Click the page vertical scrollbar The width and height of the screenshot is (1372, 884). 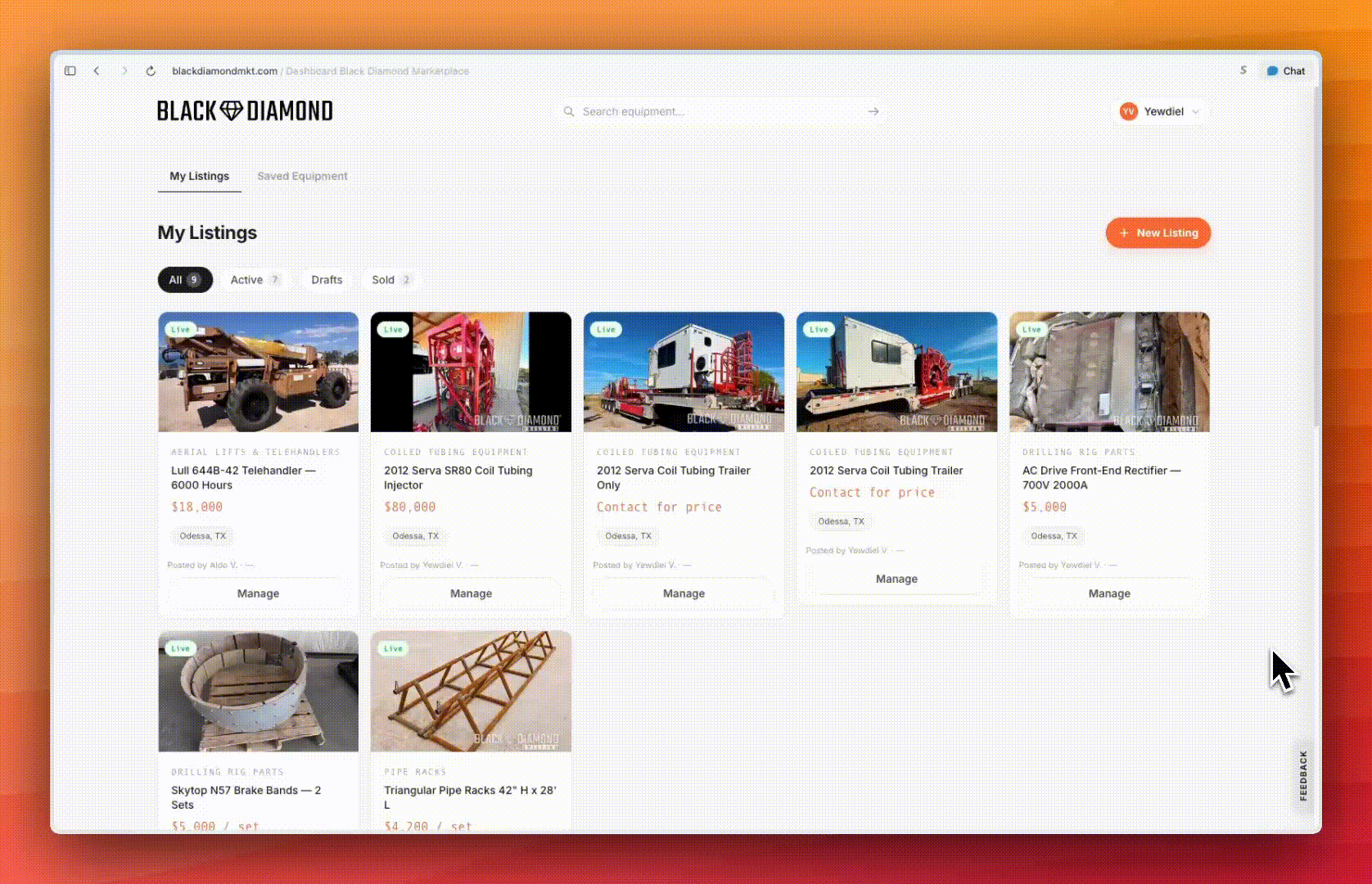click(1316, 258)
